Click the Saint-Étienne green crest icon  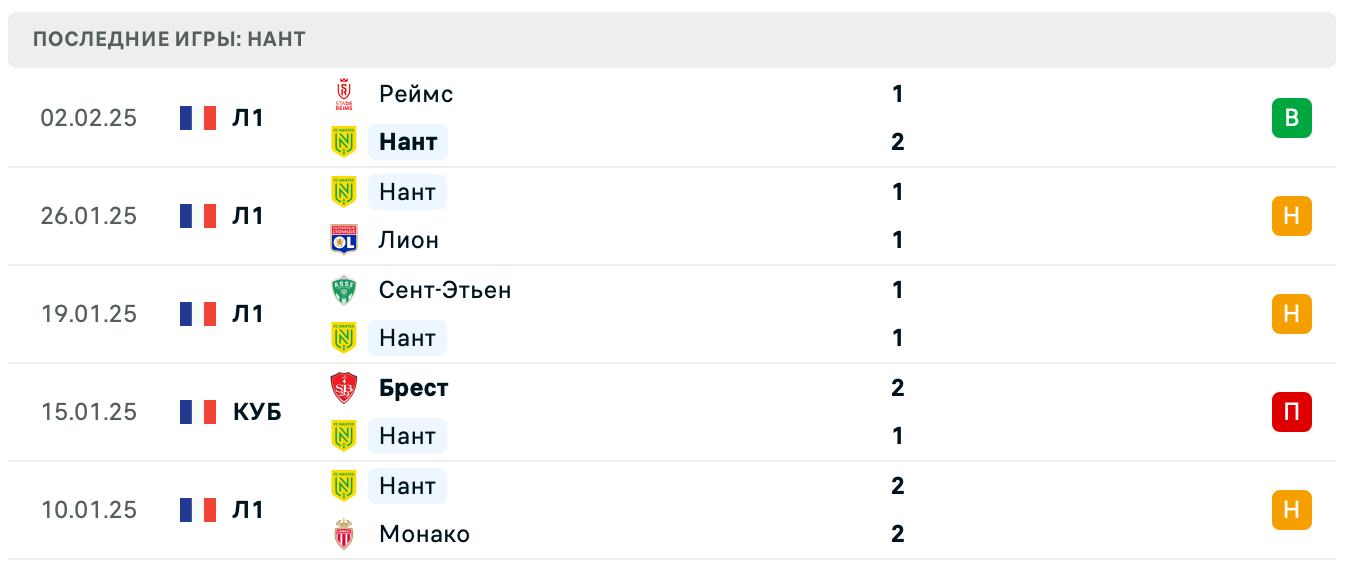[x=344, y=290]
